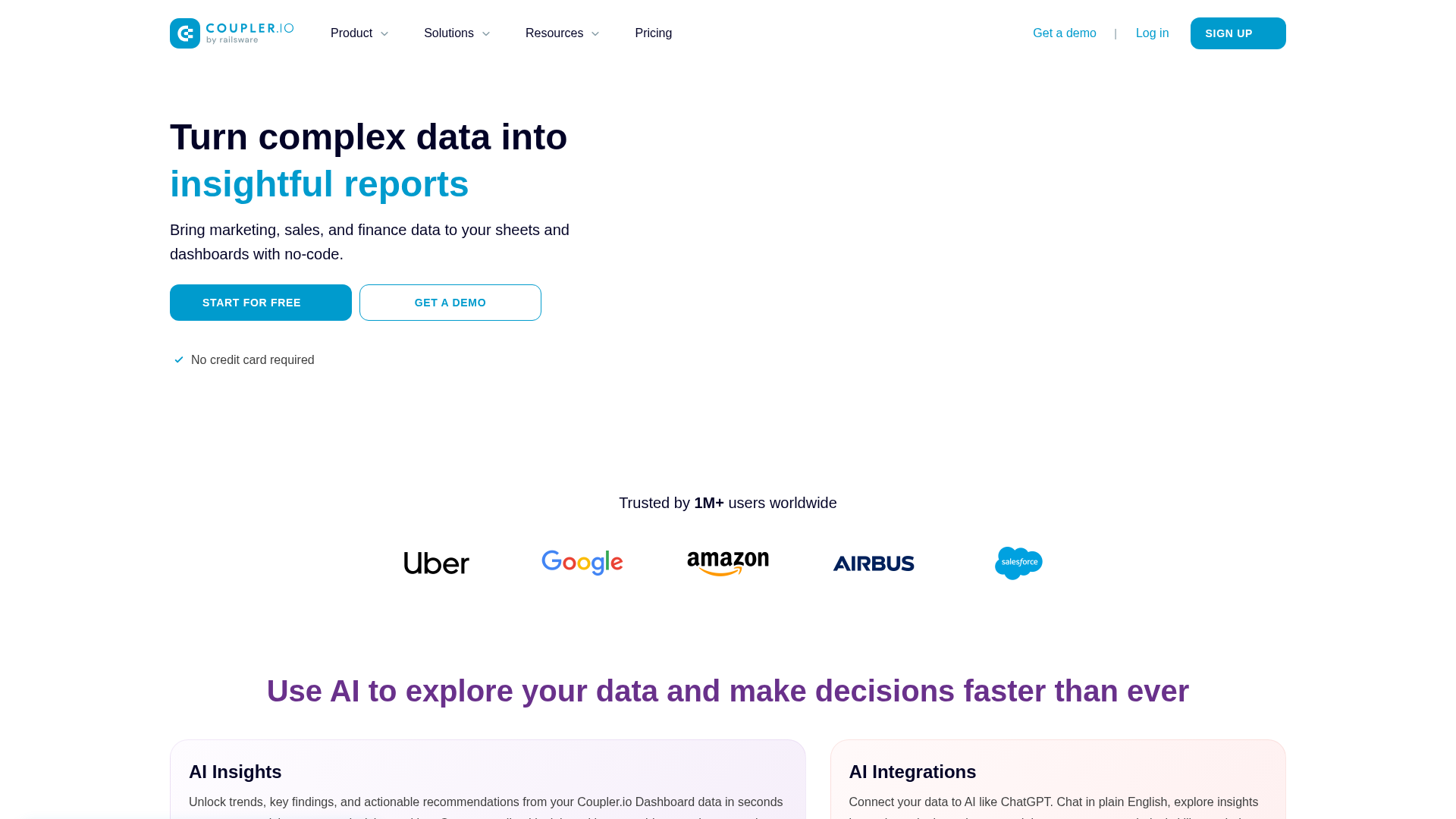Click the GET A DEMO outlined button
This screenshot has height=819, width=1456.
450,302
